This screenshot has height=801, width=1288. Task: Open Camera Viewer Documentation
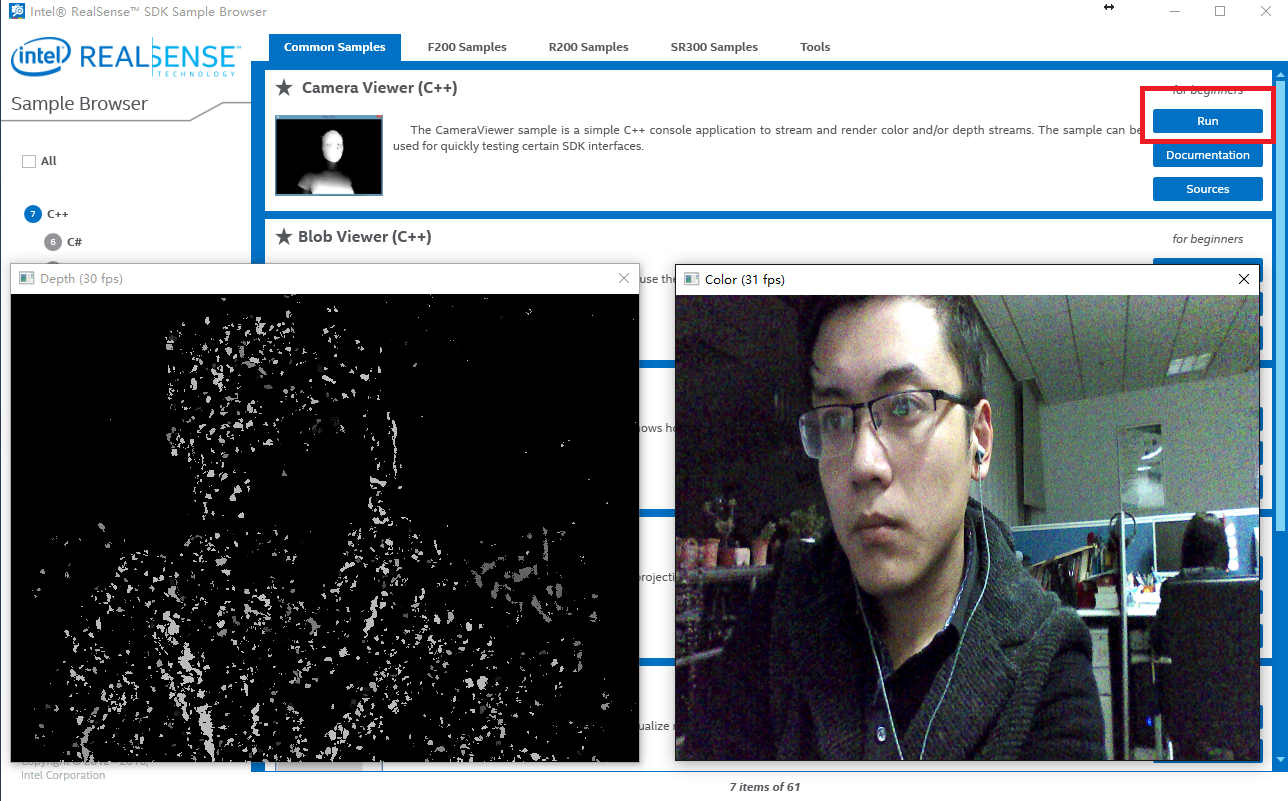[1207, 155]
